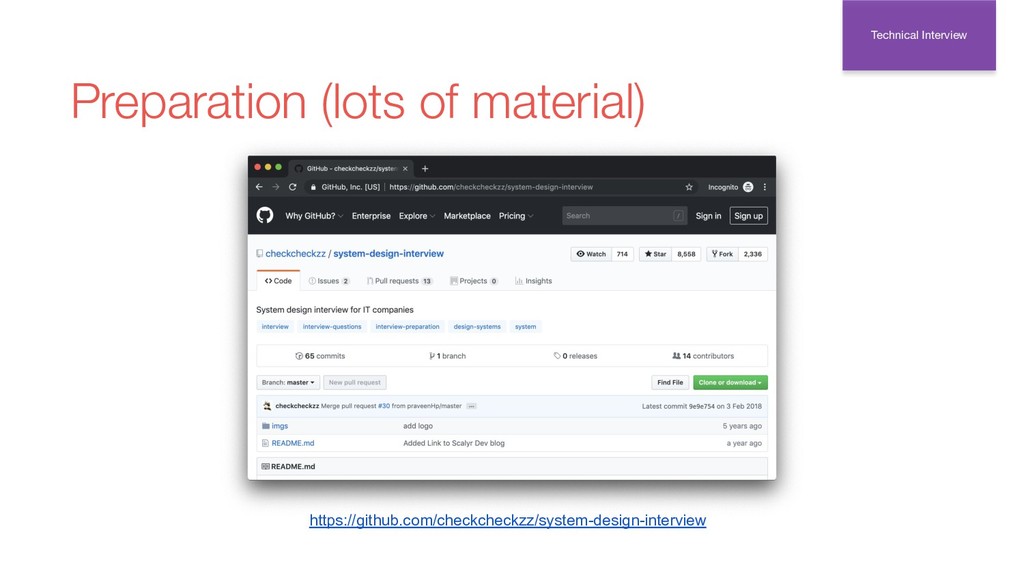View 8,558 stargazers count
Viewport: 1024px width, 576px height.
pyautogui.click(x=686, y=254)
